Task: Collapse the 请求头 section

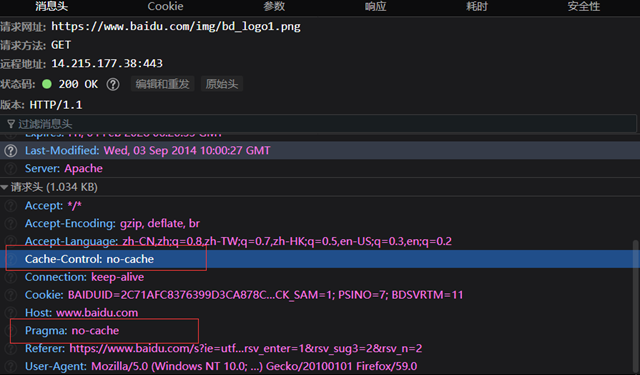Action: click(x=4, y=187)
